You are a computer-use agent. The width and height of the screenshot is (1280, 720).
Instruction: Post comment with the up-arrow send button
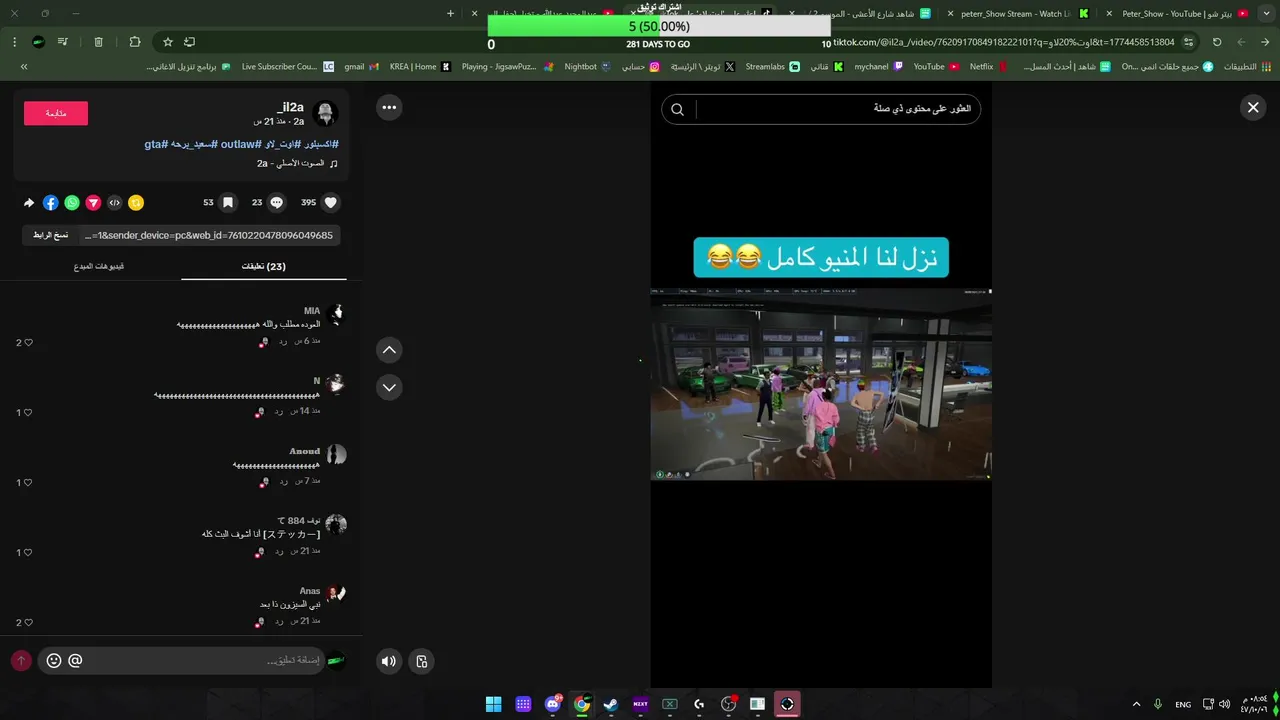point(21,661)
